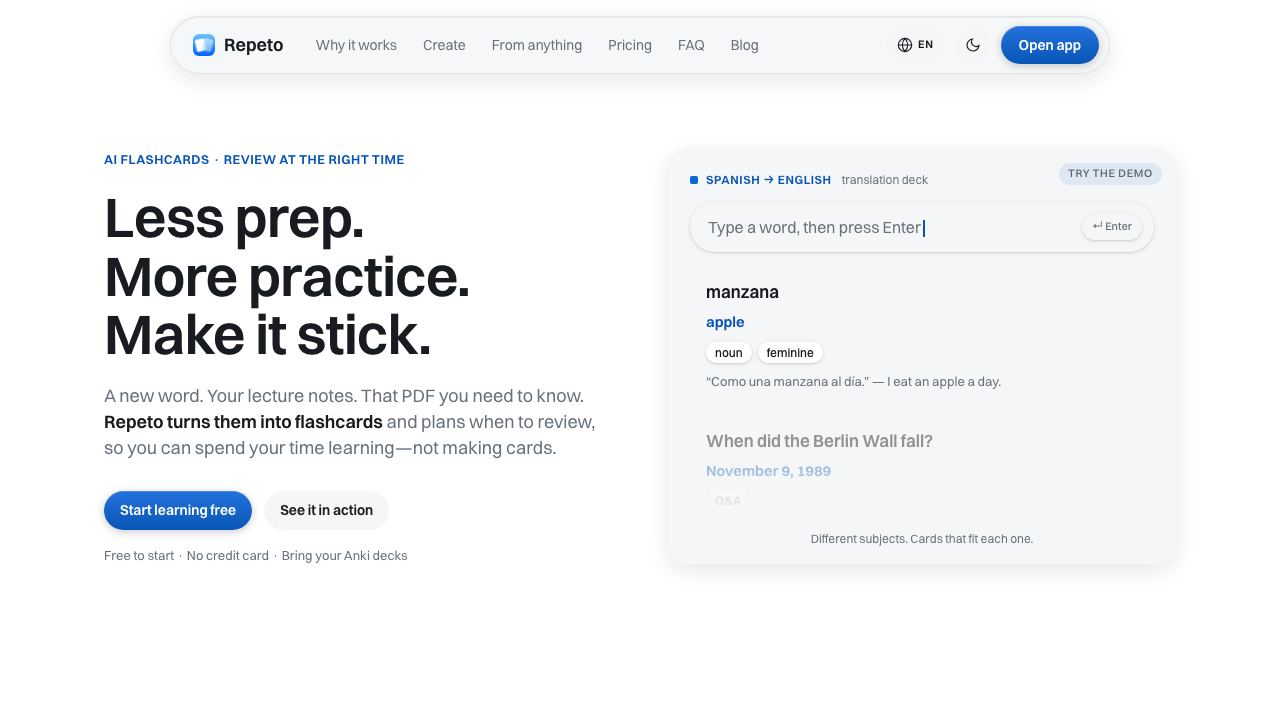Open the From anything nav link
This screenshot has width=1280, height=720.
pos(537,45)
